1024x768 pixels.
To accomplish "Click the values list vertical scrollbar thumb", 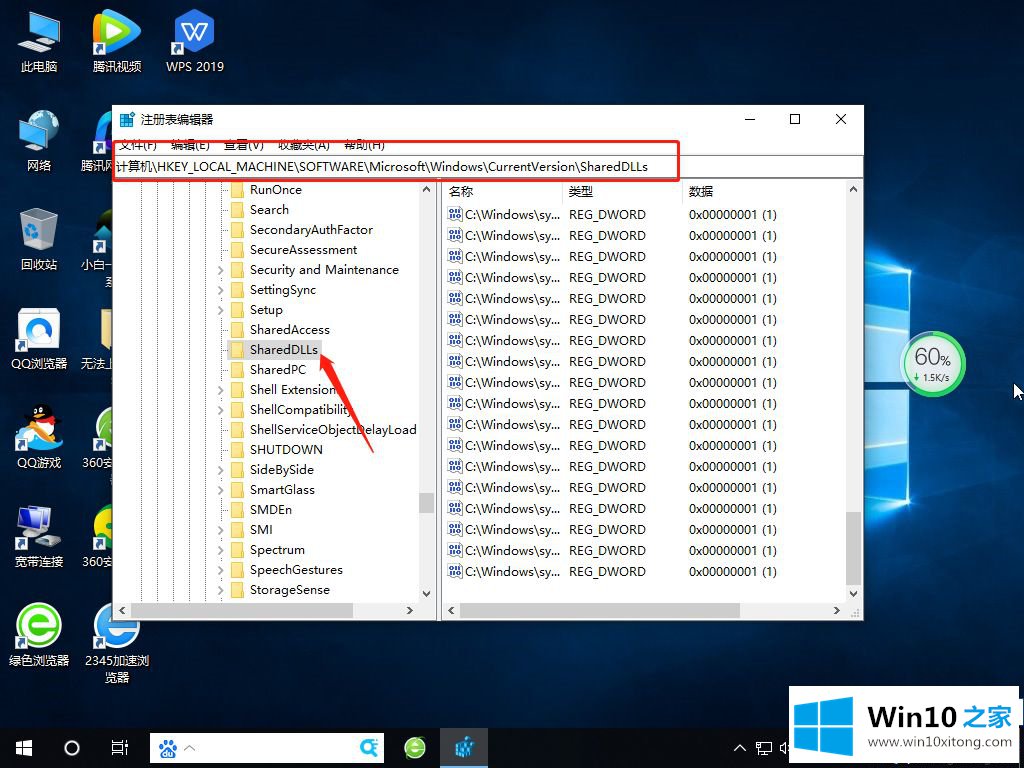I will point(853,548).
